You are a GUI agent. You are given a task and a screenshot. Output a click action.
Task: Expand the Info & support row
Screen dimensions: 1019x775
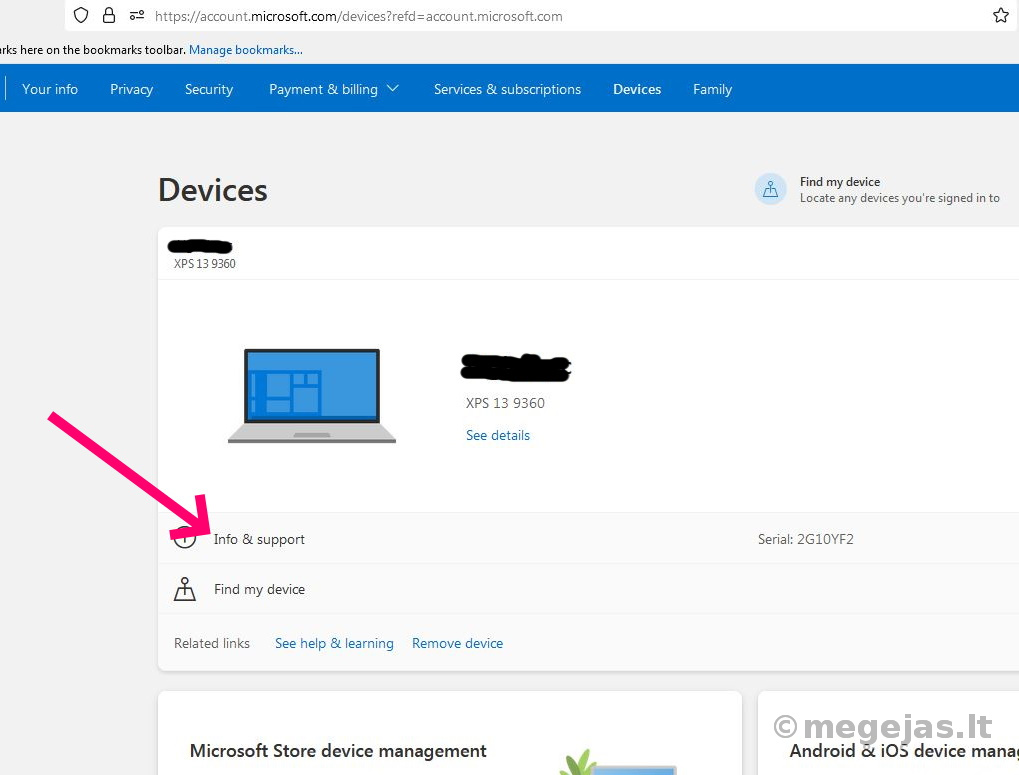tap(588, 539)
